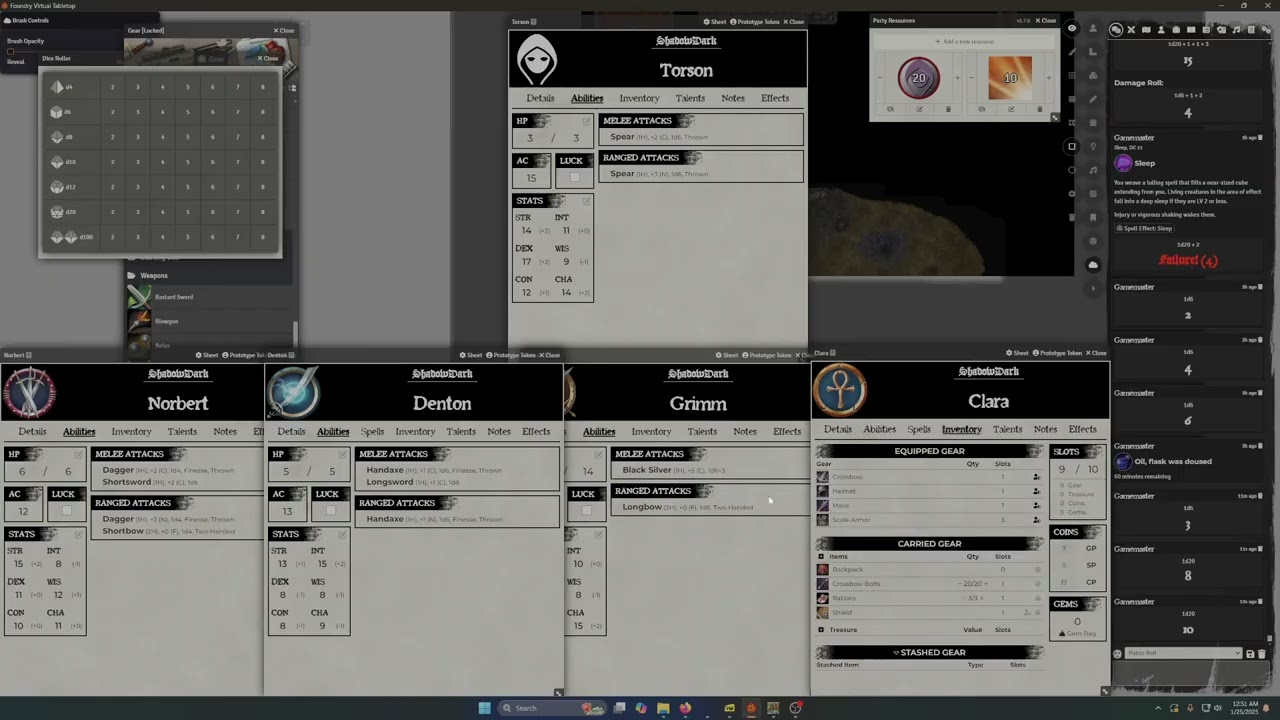Select the Measurement ruler scene control
Screen dimensions: 1280x720
point(1093,51)
